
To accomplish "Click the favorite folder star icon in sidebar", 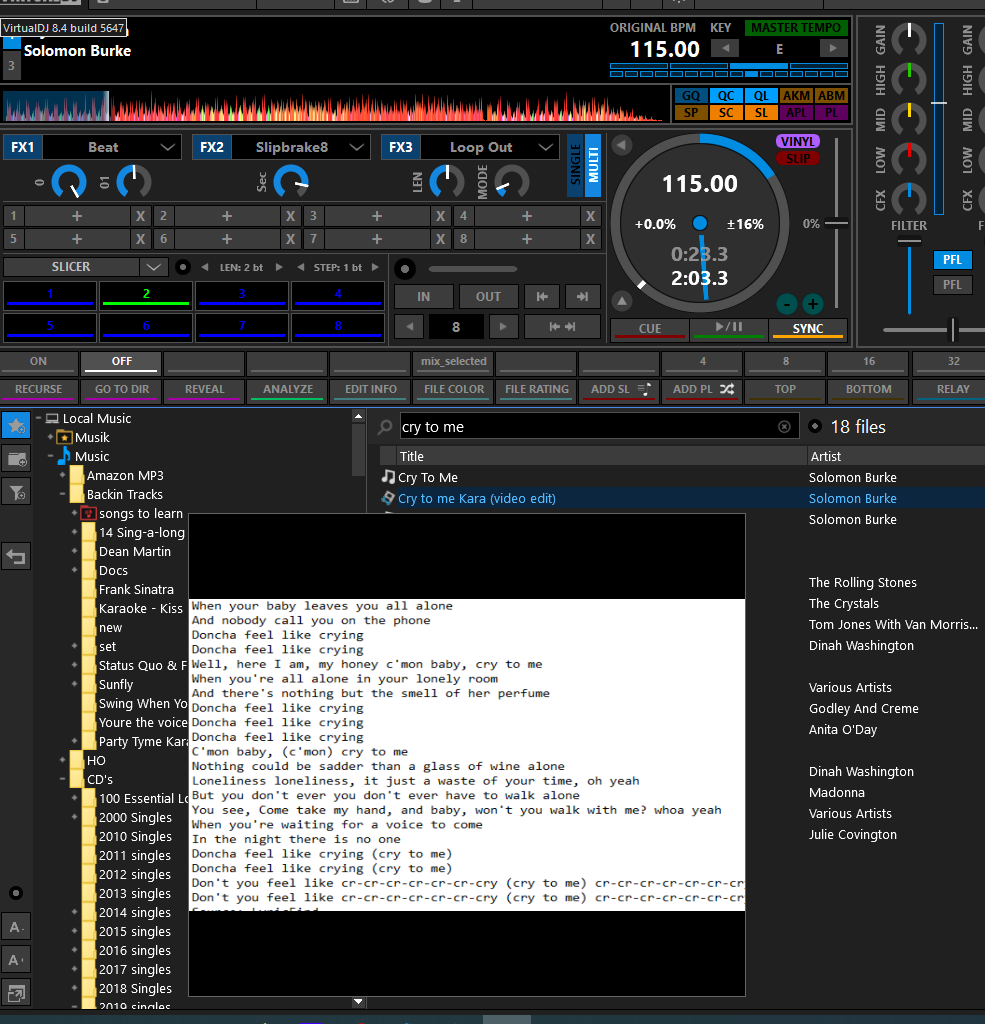I will [x=16, y=426].
